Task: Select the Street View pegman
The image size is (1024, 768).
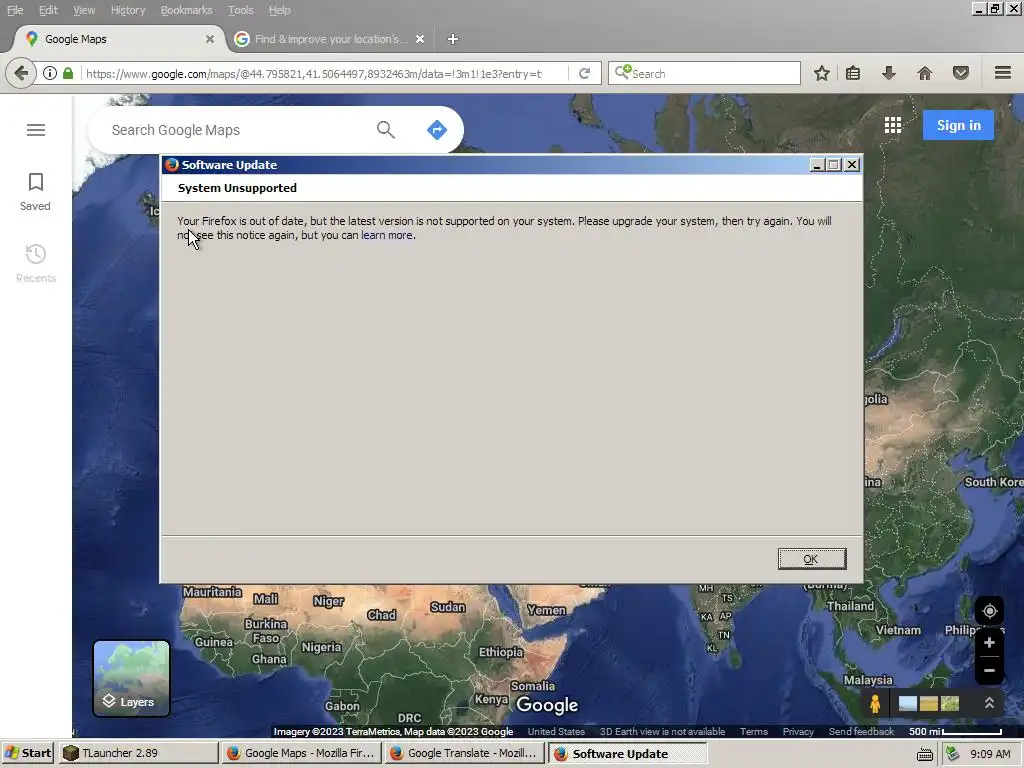Action: click(x=875, y=703)
